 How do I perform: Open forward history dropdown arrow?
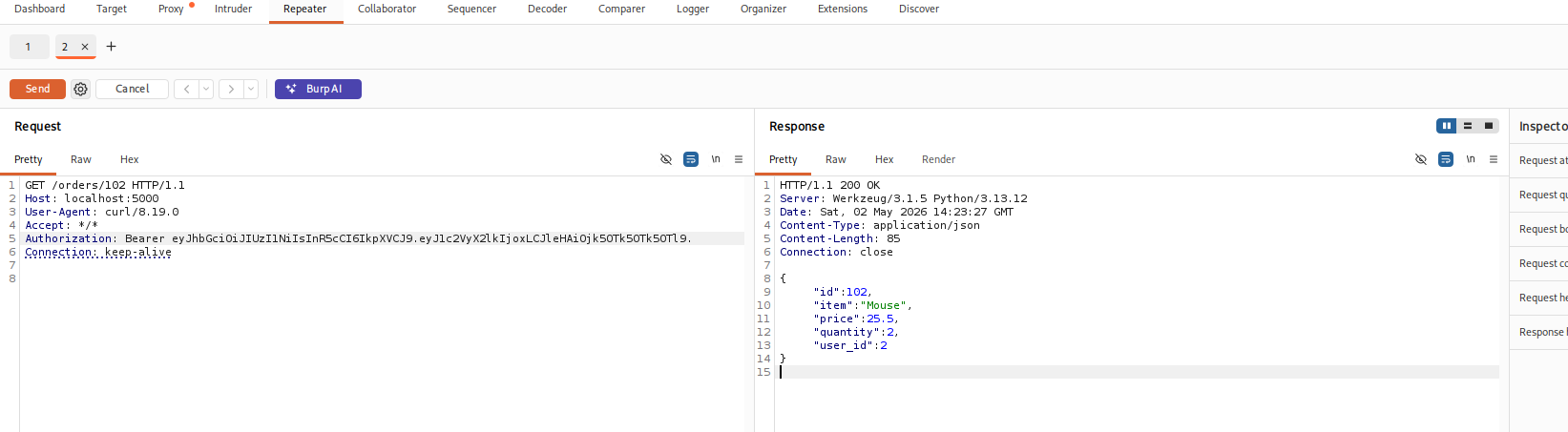[x=251, y=89]
